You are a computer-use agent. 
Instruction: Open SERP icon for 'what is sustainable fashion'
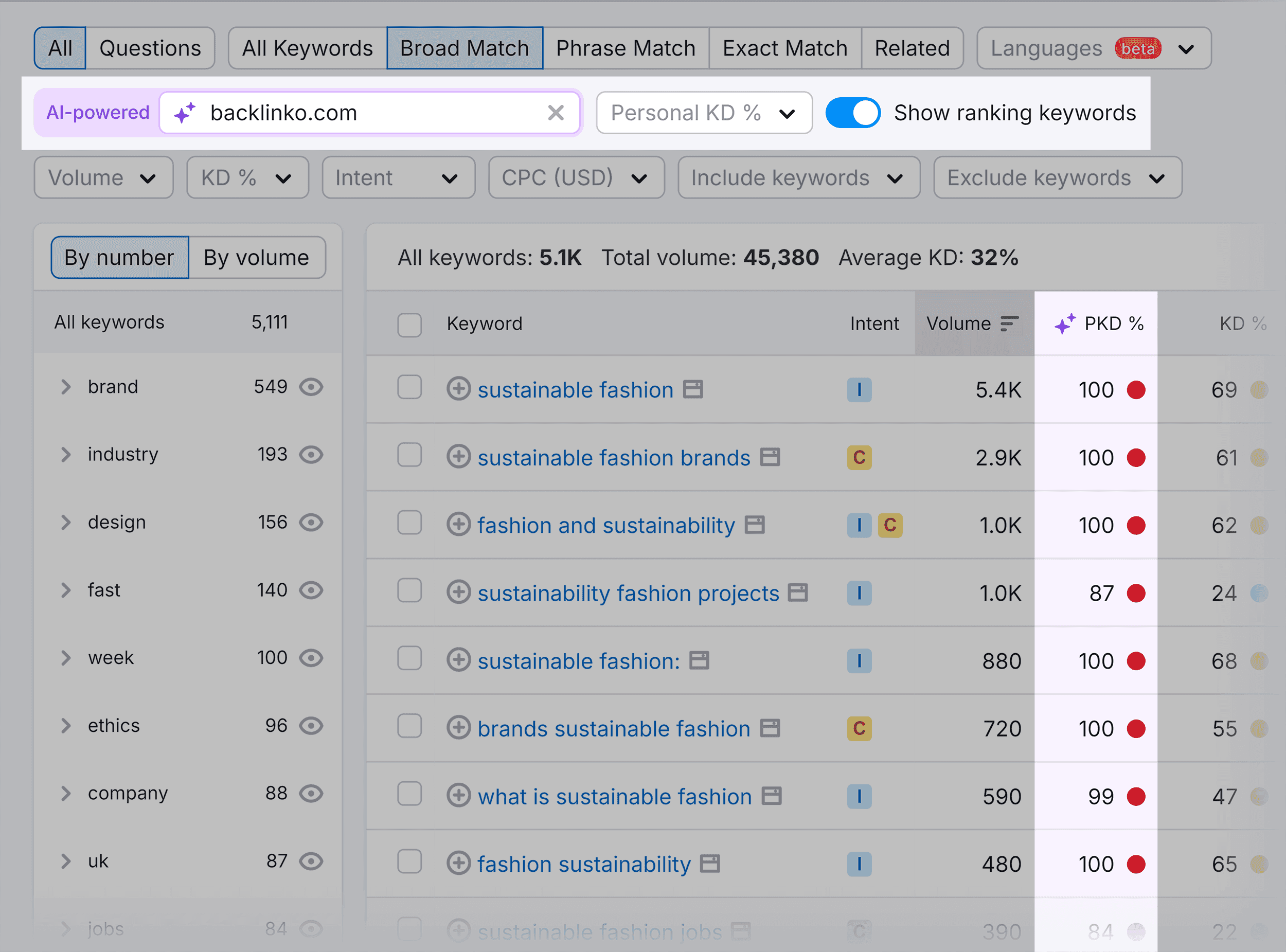pyautogui.click(x=771, y=796)
